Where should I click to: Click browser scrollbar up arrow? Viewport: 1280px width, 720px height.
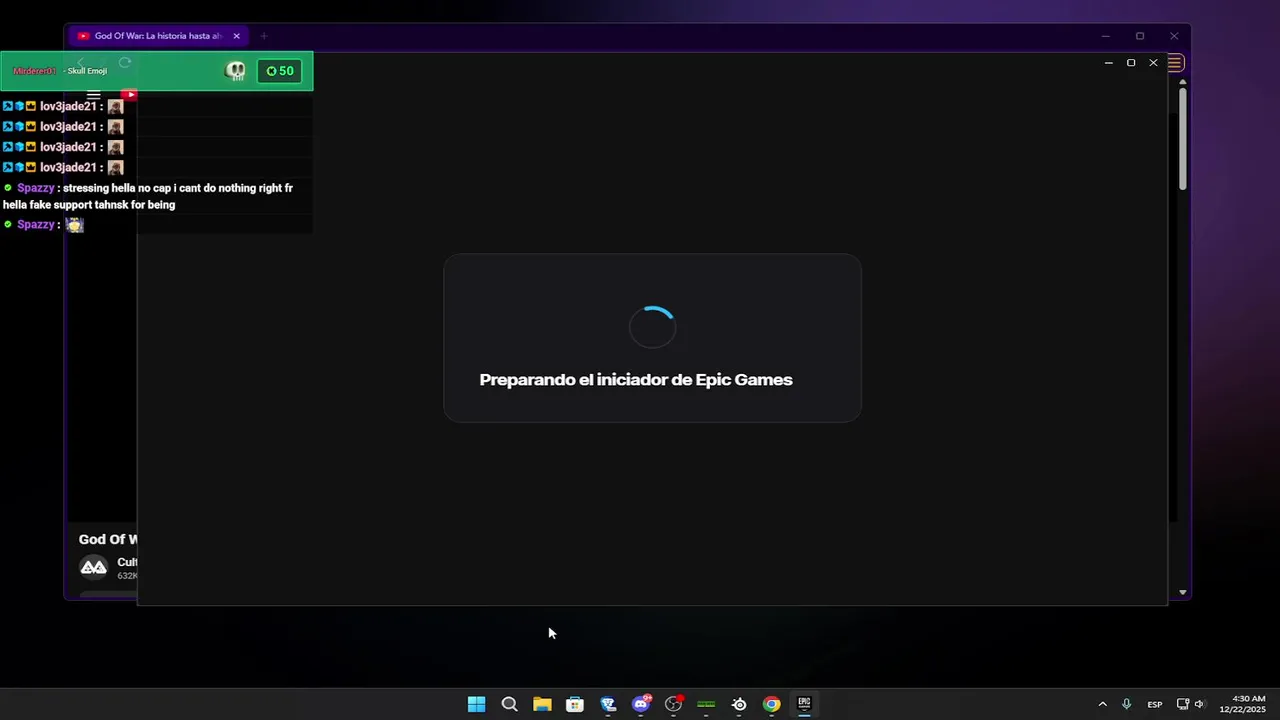click(x=1182, y=82)
